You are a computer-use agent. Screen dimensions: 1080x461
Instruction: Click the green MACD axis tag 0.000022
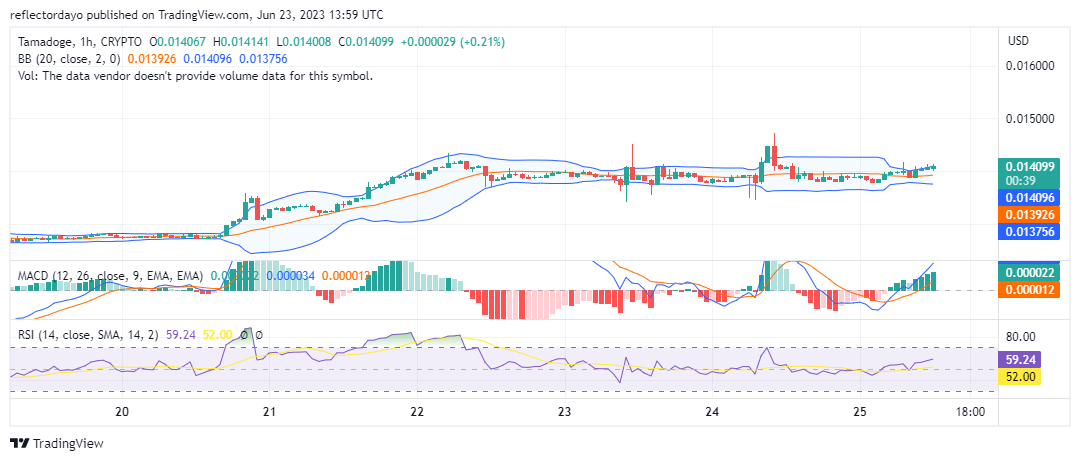pyautogui.click(x=1030, y=273)
